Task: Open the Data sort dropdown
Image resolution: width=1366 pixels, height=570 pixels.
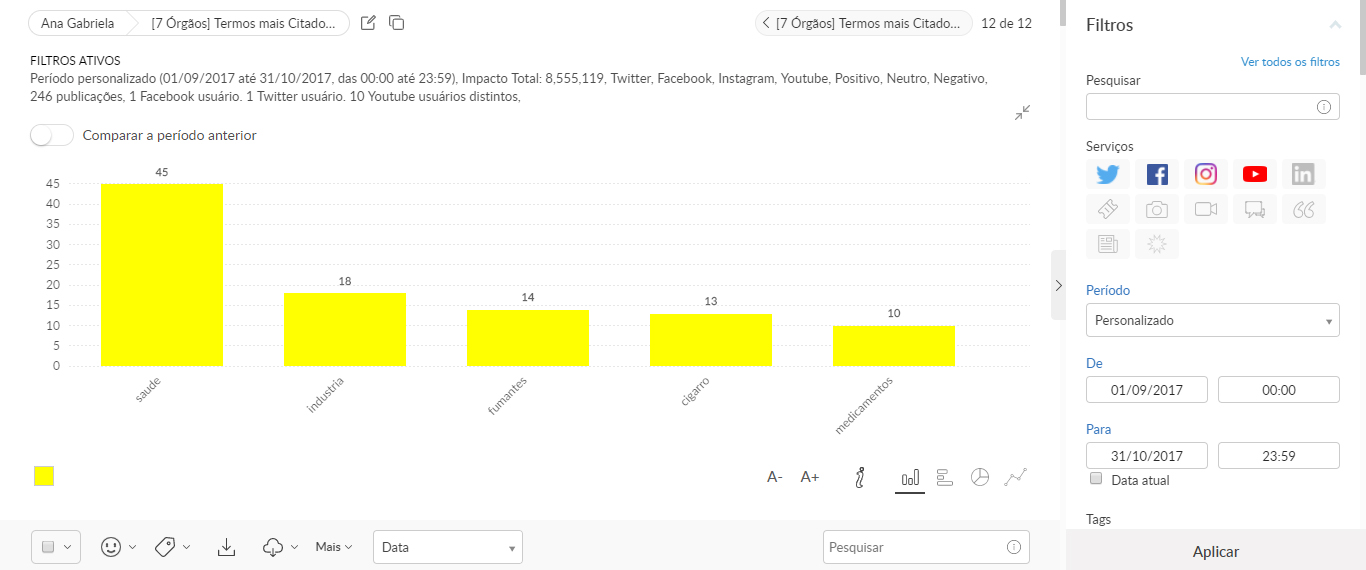Action: coord(447,547)
